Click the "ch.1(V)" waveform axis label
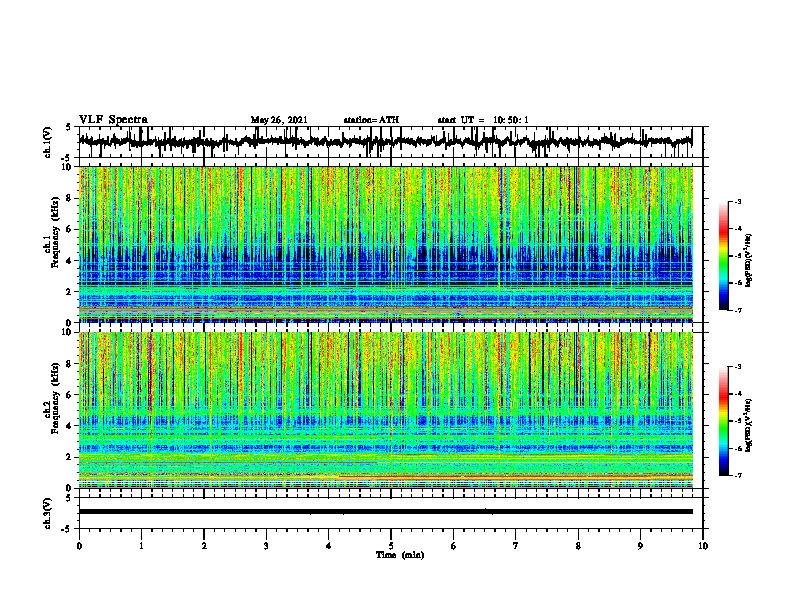This screenshot has height=612, width=792. pyautogui.click(x=48, y=142)
